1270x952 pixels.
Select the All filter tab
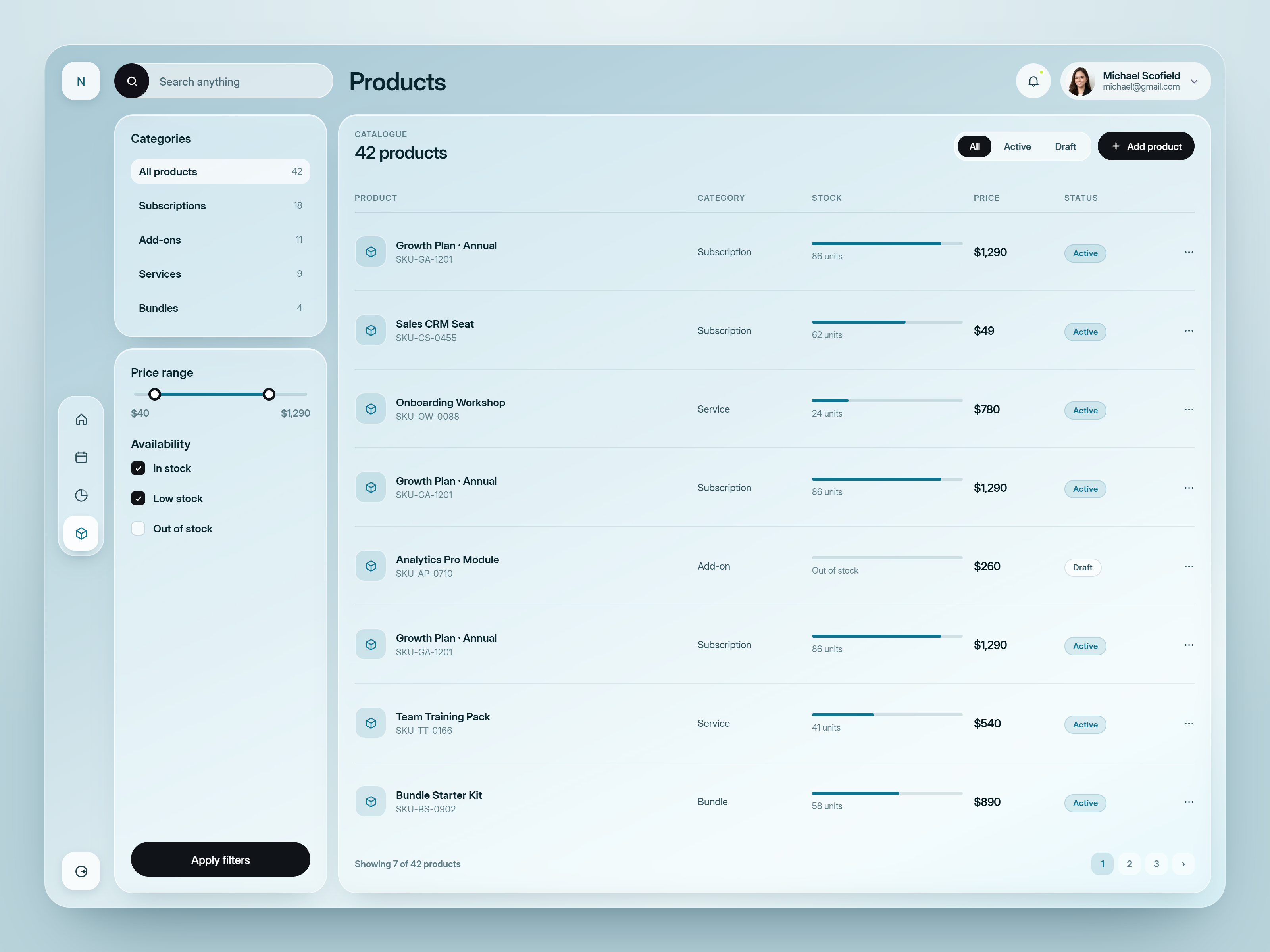pos(974,146)
